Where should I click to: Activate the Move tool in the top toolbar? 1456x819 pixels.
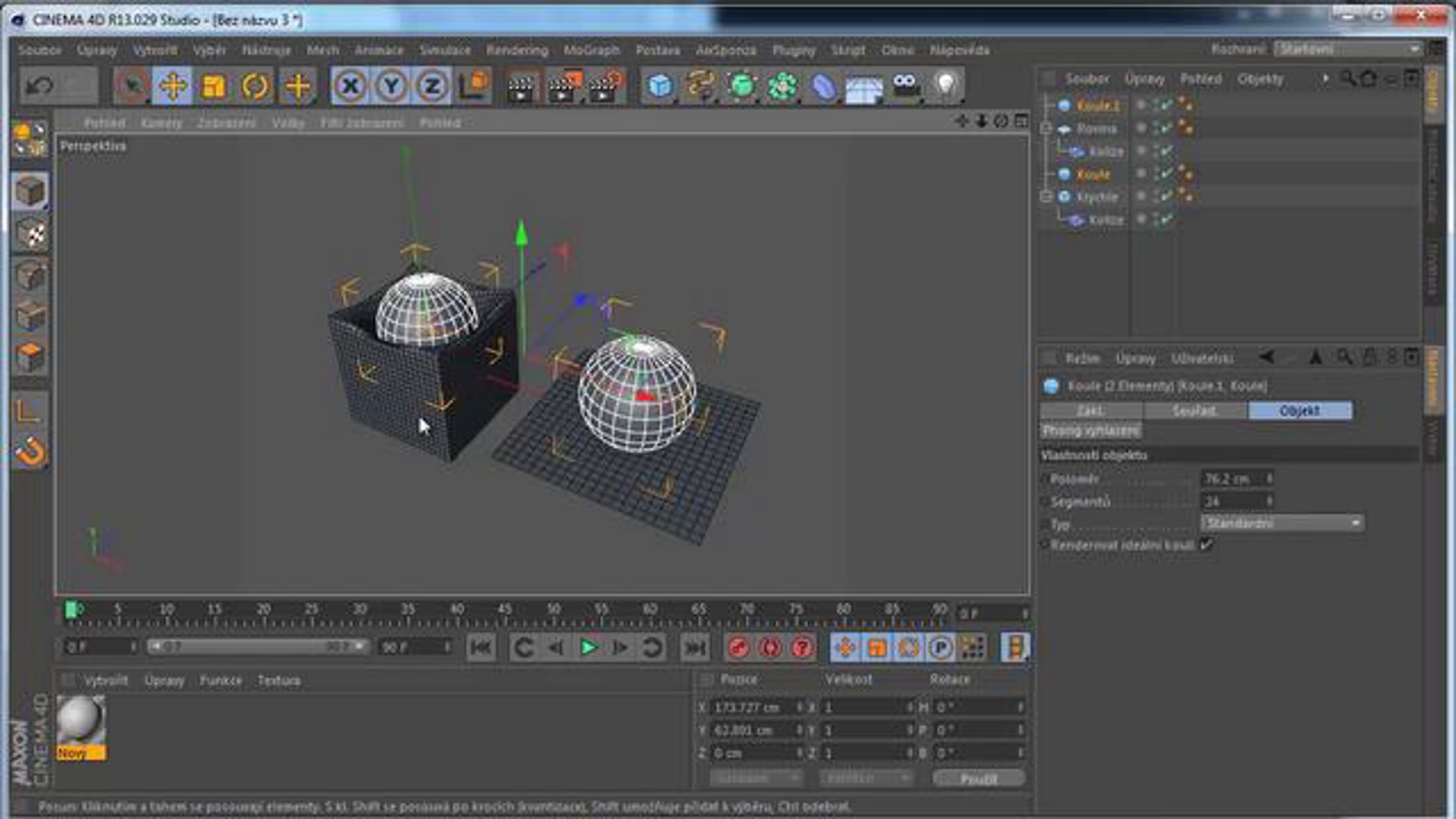pos(173,86)
